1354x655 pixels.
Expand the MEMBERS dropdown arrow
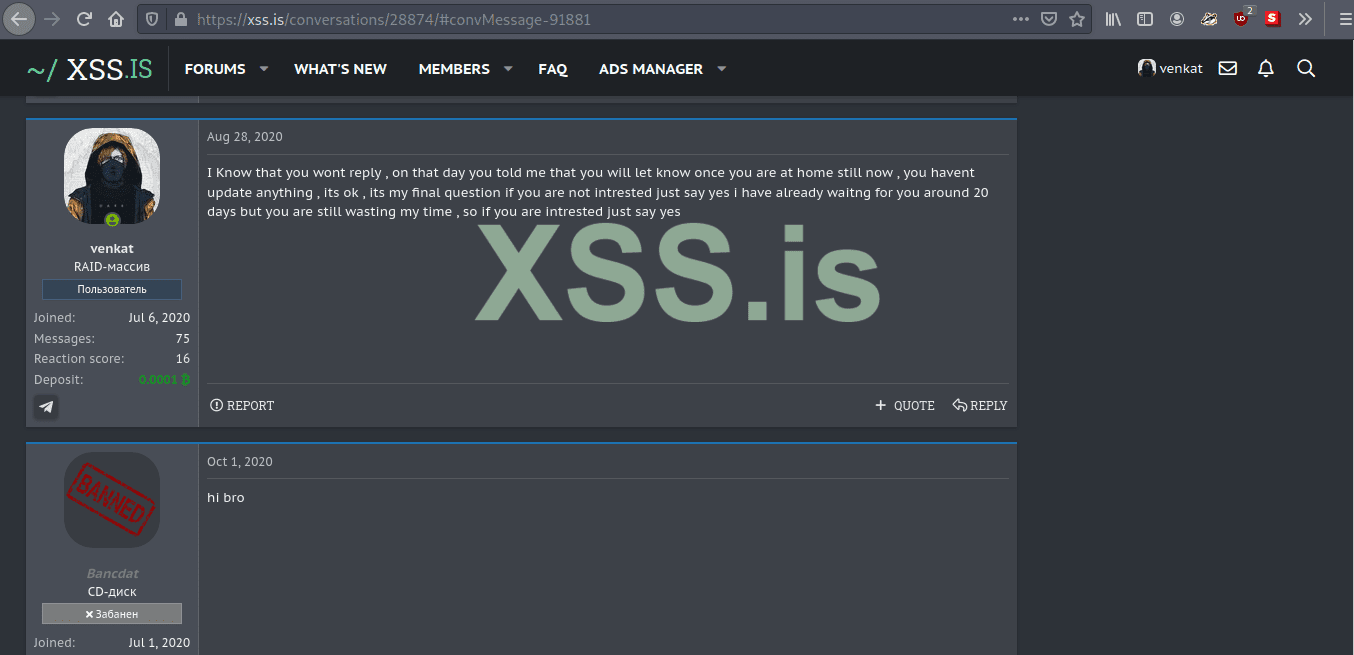click(508, 68)
